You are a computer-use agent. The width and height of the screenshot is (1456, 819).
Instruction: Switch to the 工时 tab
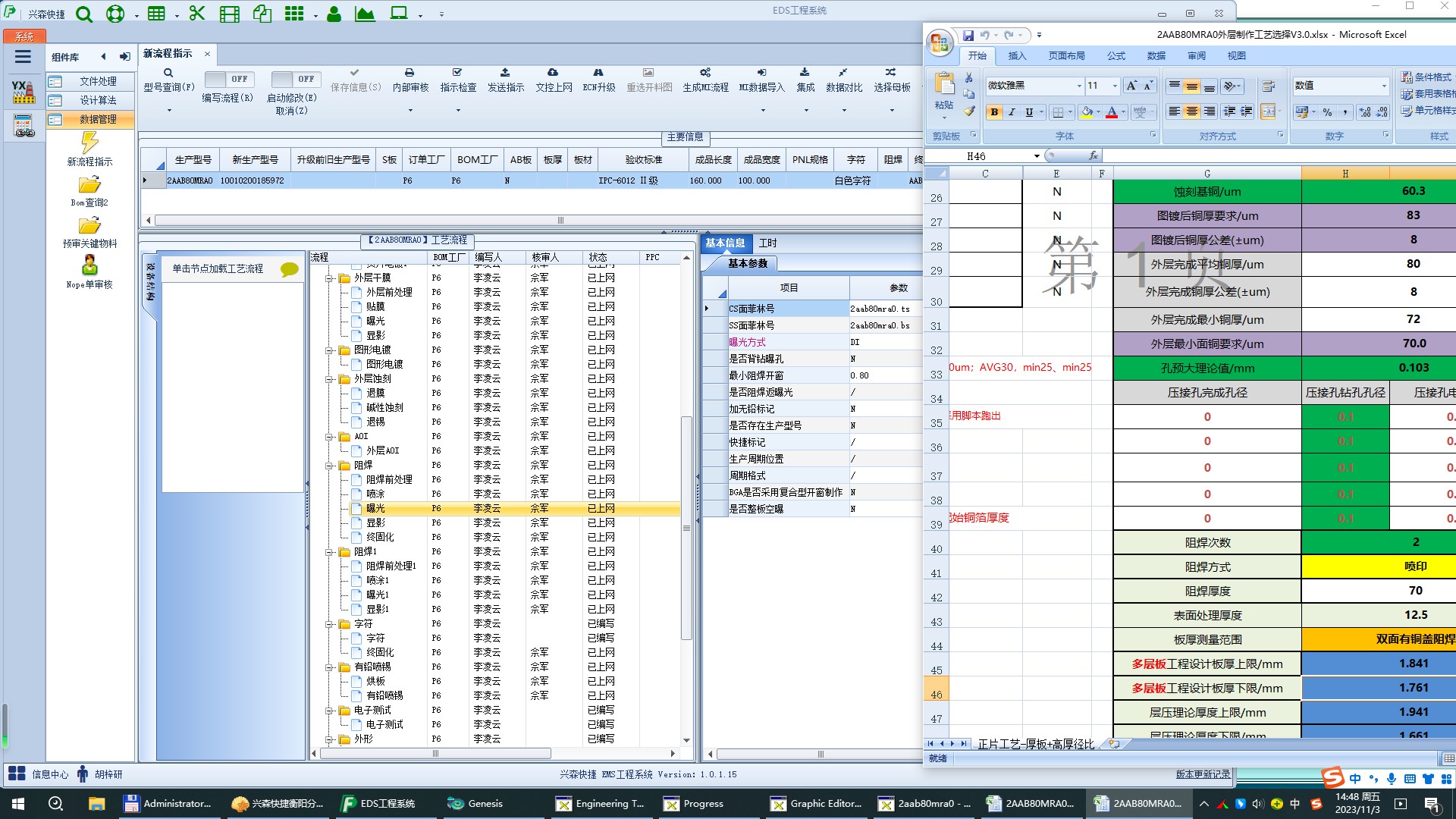click(767, 243)
